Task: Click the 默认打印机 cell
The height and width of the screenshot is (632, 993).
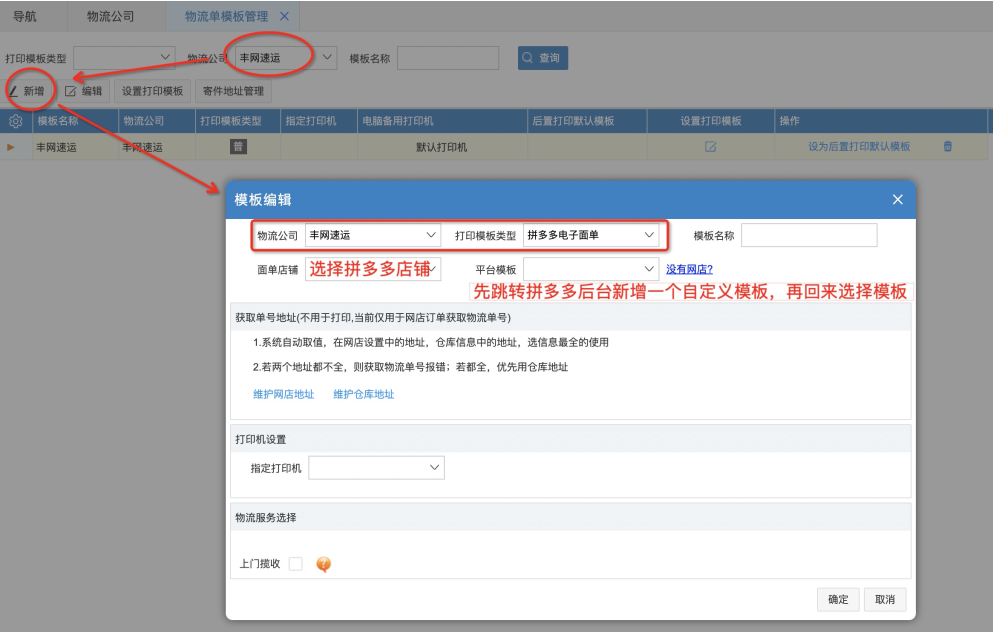Action: point(441,147)
